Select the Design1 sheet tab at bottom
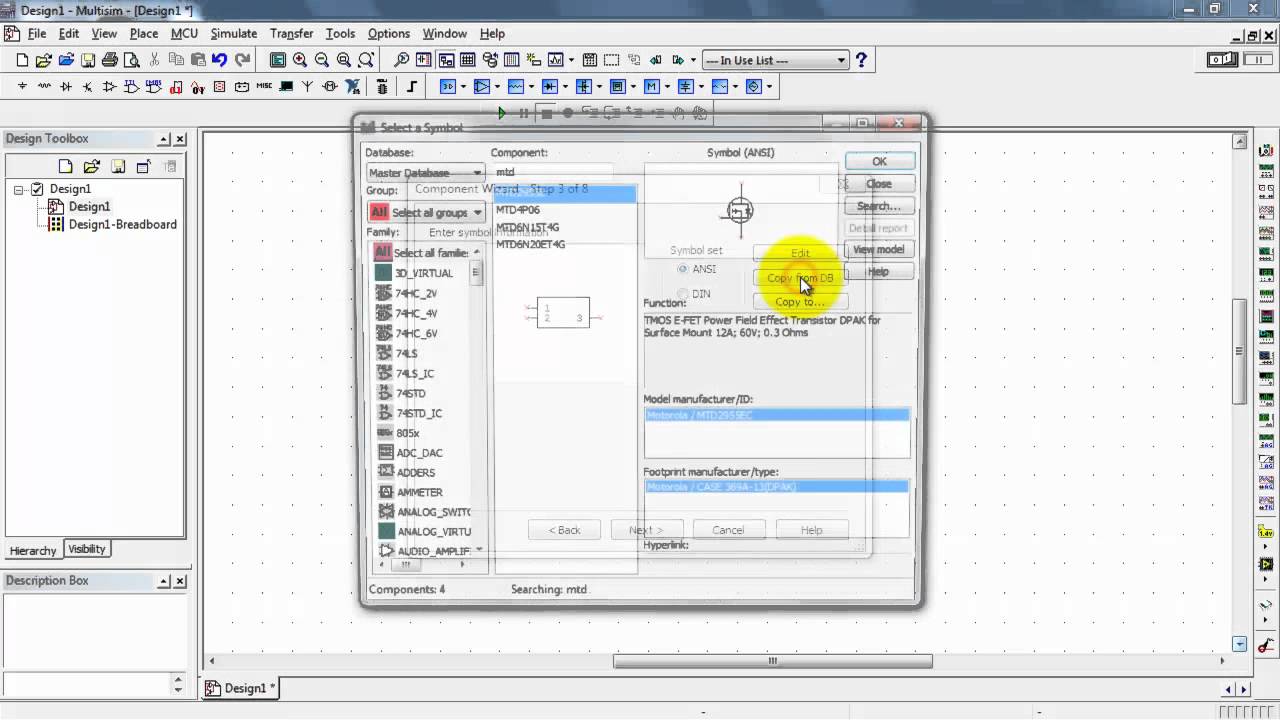The width and height of the screenshot is (1280, 720). (240, 688)
